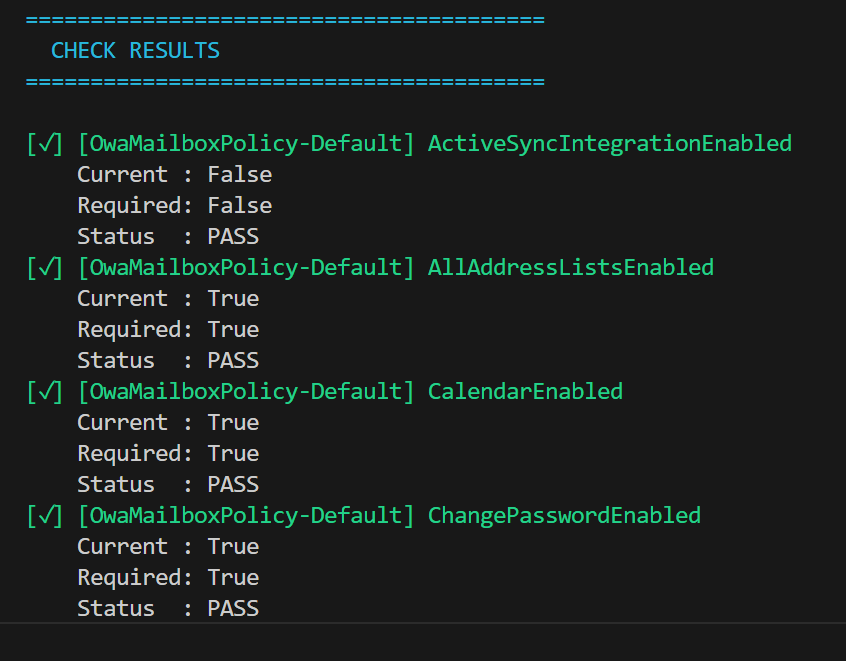Screen dimensions: 846x661
Task: Click the CHECK RESULTS heading
Action: (x=135, y=51)
